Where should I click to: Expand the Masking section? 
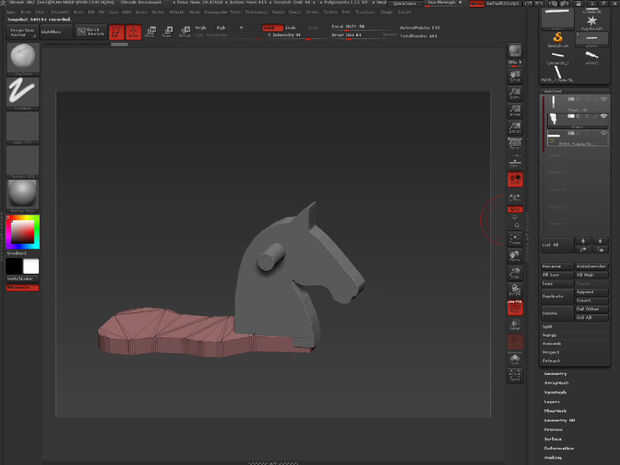point(555,457)
